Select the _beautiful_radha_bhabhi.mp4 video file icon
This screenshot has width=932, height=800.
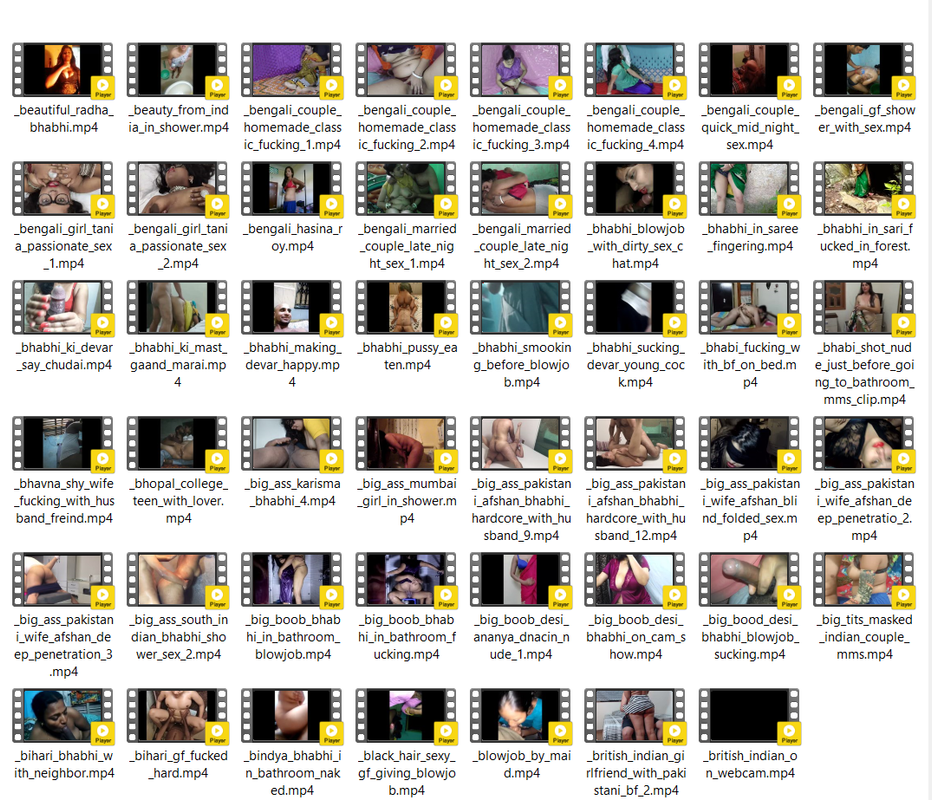[64, 70]
